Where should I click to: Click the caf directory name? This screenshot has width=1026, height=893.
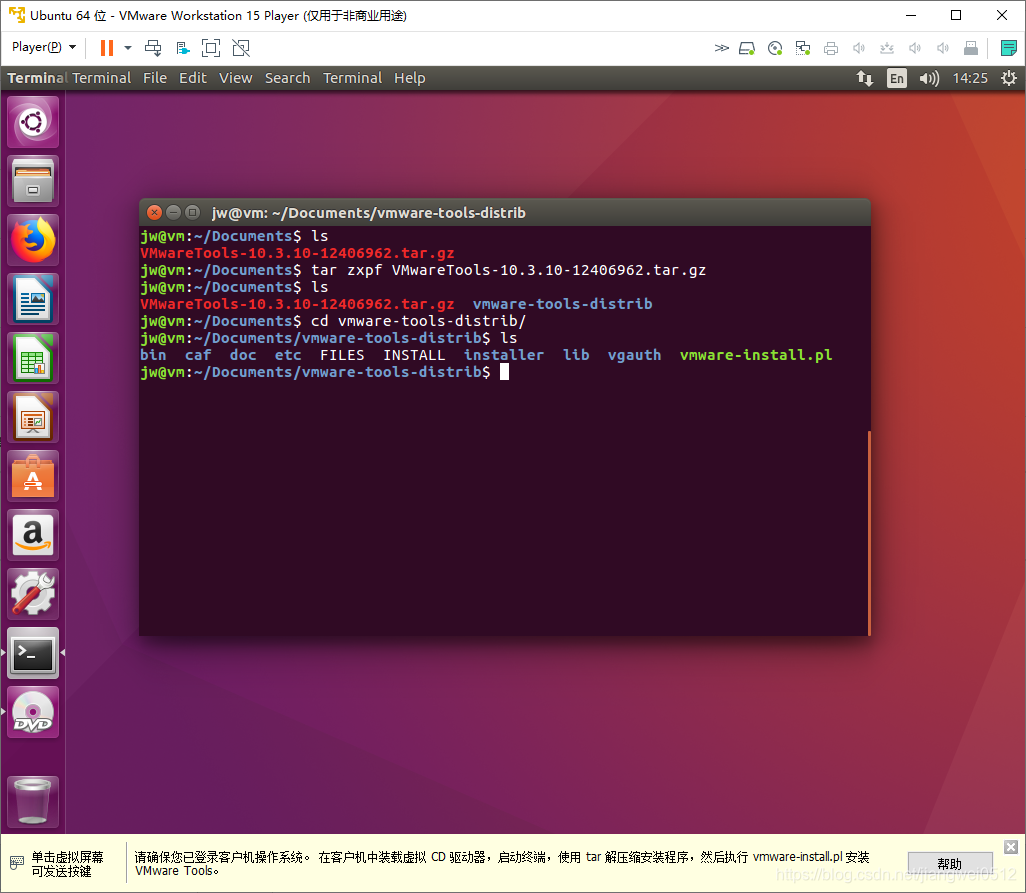tap(198, 355)
